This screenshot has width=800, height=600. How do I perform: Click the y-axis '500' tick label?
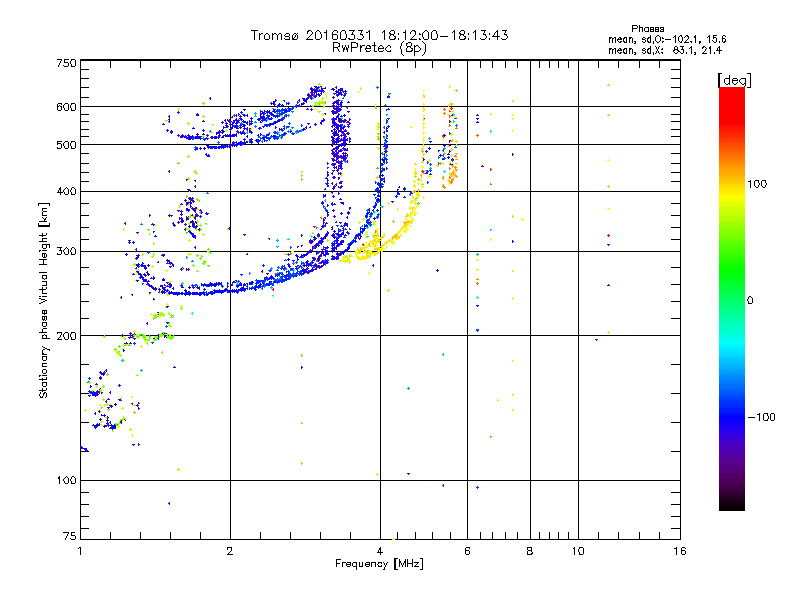pos(66,145)
